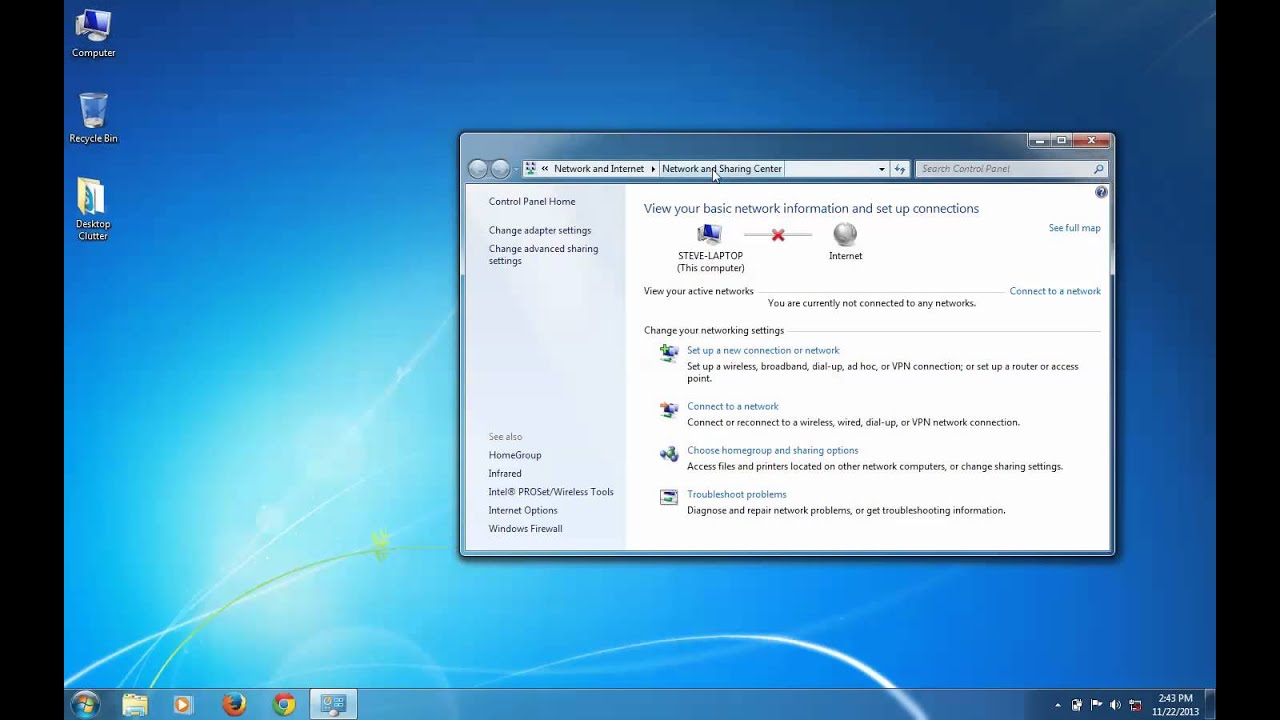Screen dimensions: 1280x720
Task: Go to Control Panel Home
Action: 532,202
